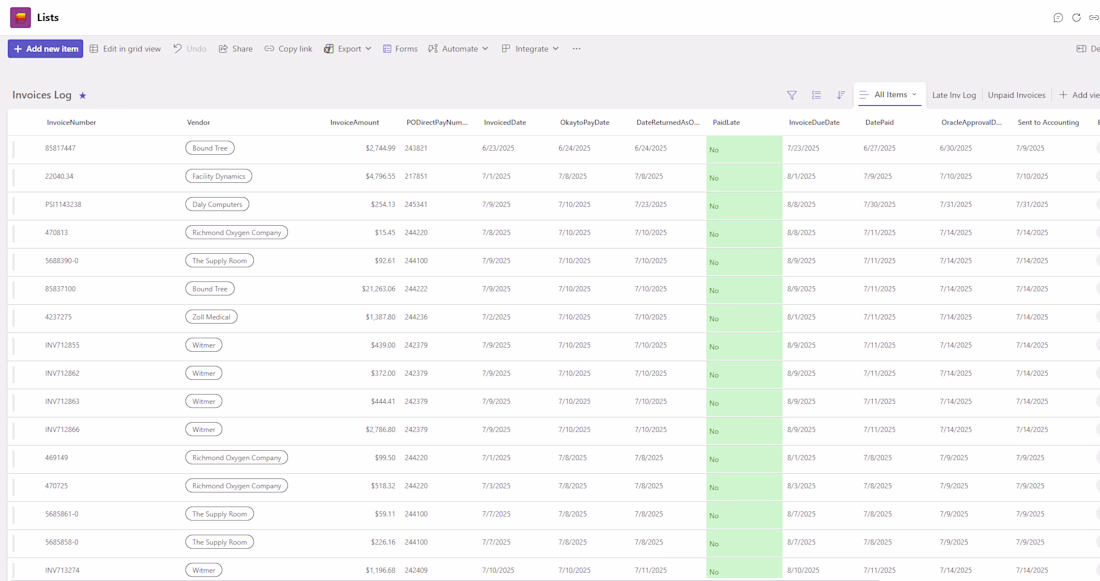This screenshot has width=1100, height=581.
Task: Click PO number 244236
Action: 416,316
